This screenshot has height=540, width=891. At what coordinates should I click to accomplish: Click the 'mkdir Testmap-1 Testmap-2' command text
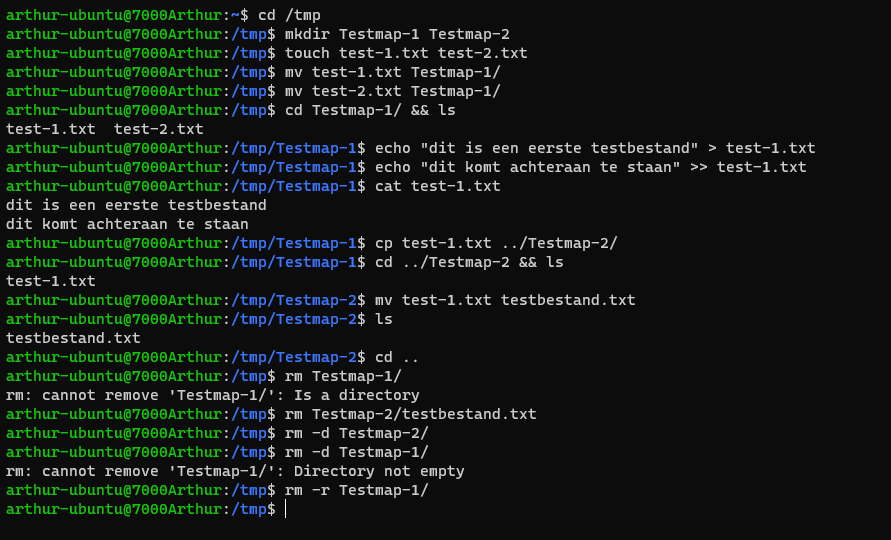(397, 34)
